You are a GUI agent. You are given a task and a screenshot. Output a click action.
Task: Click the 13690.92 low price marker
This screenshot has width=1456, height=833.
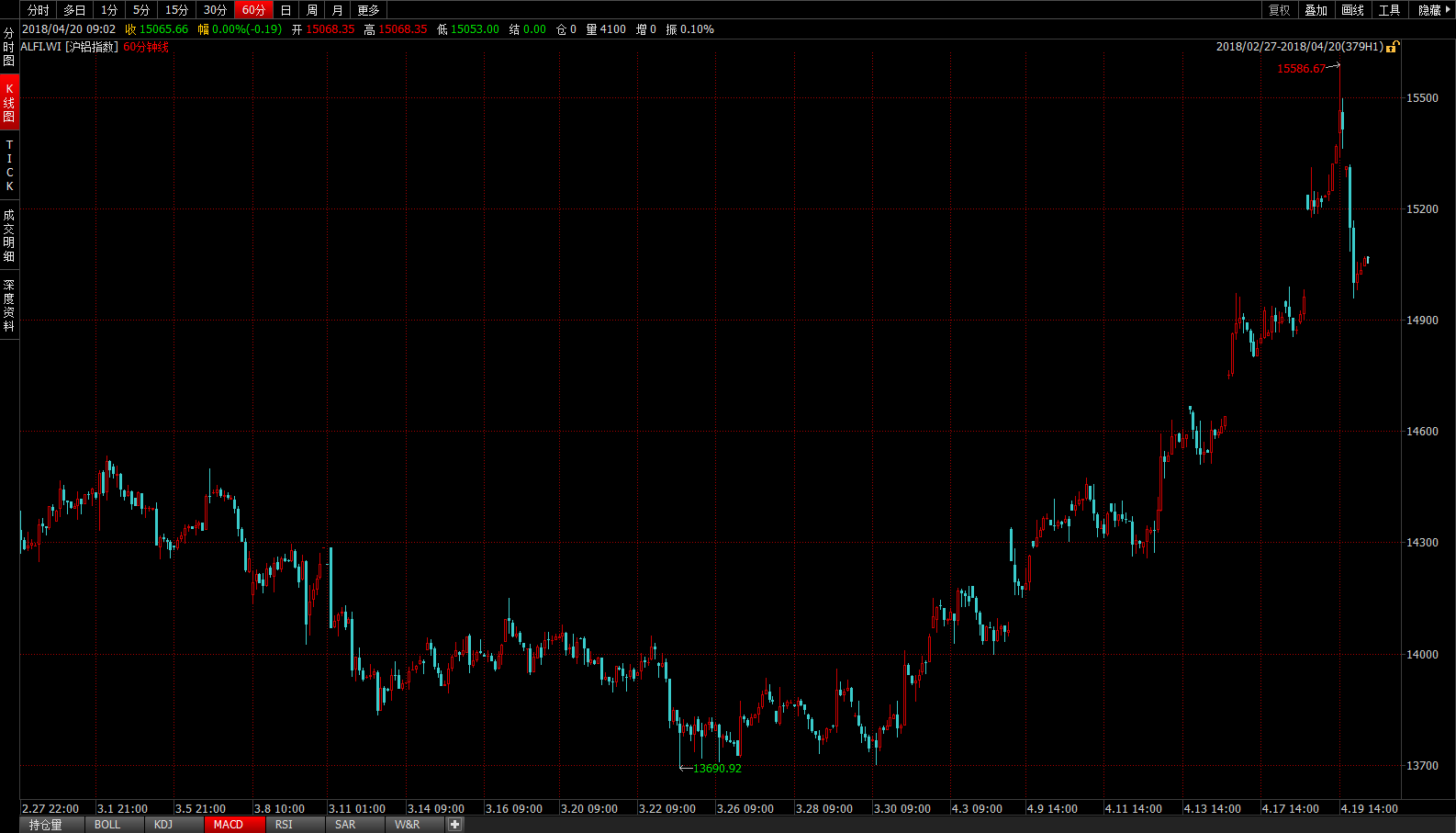coord(717,769)
